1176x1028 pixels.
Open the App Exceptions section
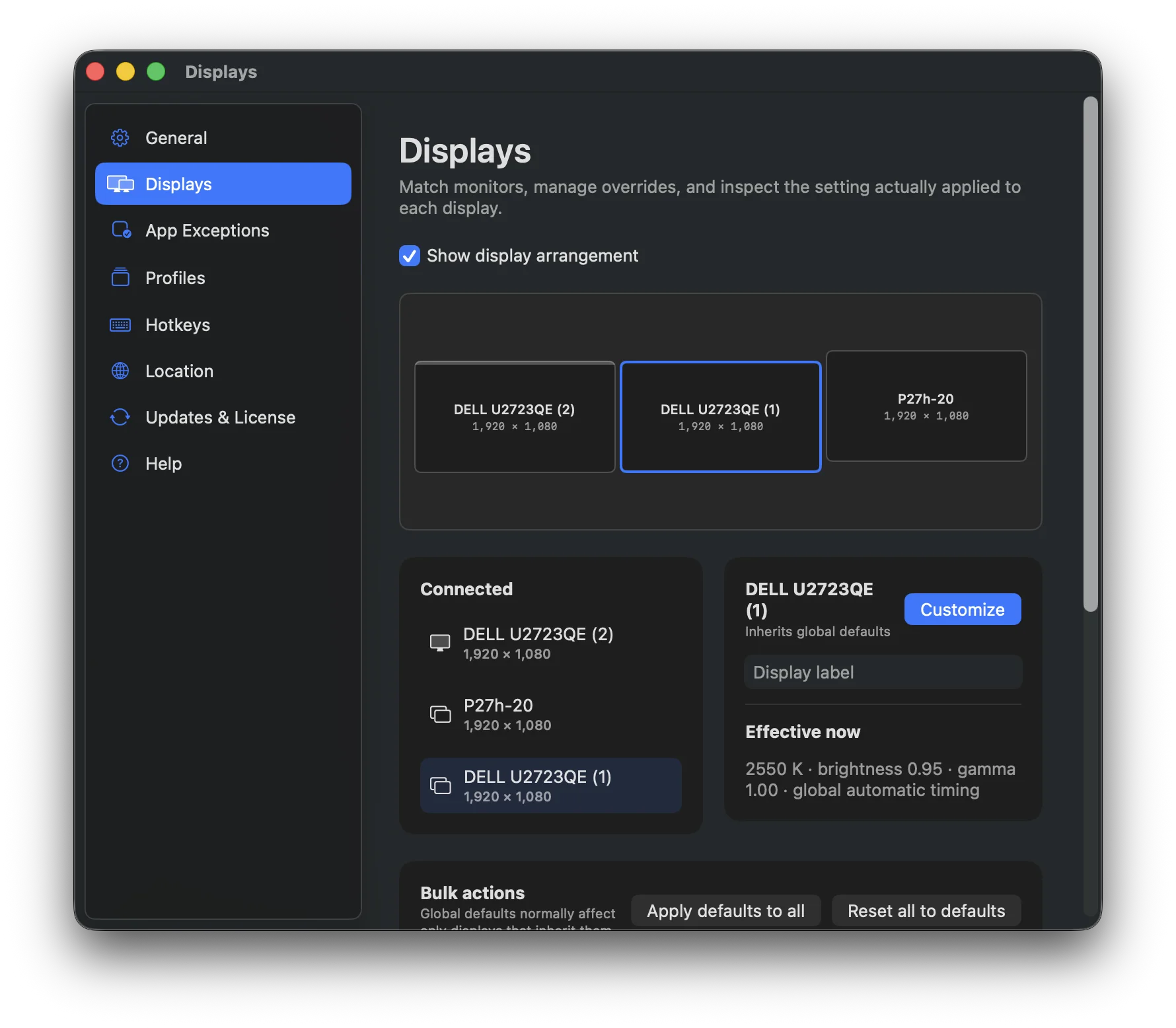223,230
